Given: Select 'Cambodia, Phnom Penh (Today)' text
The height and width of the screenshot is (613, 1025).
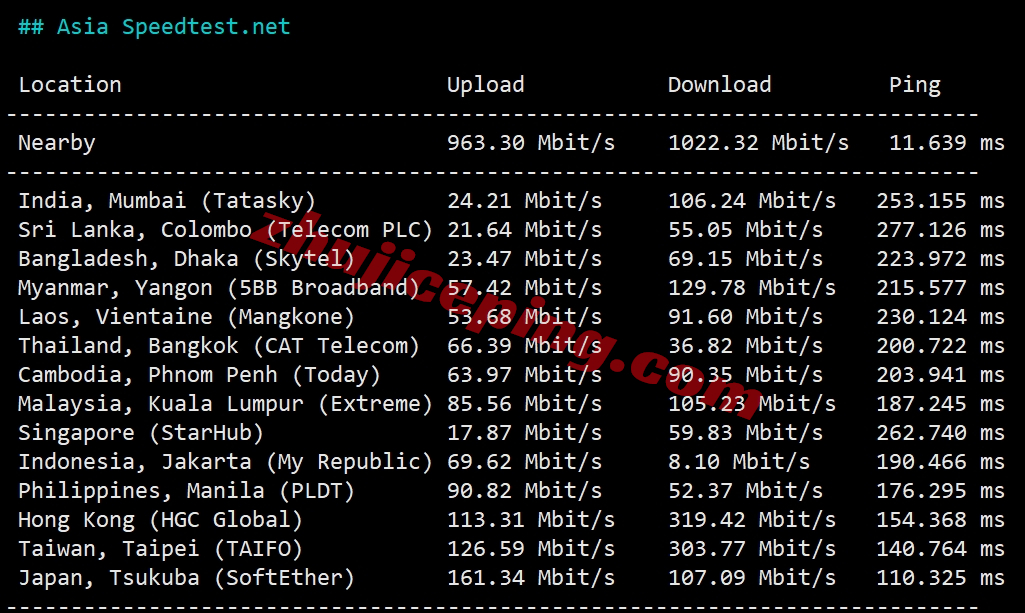Looking at the screenshot, I should pos(199,375).
